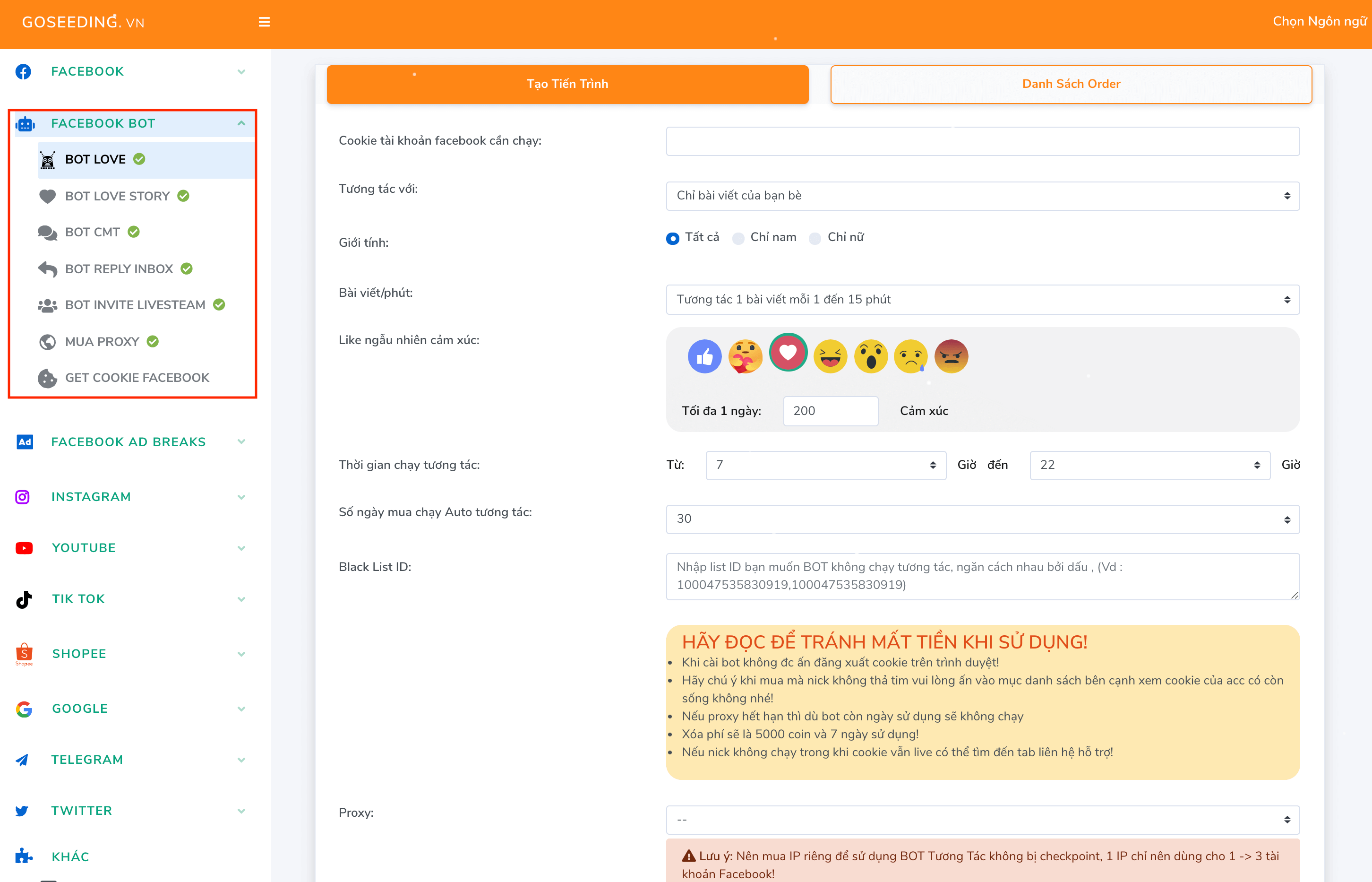Select the red heart Love reaction
Screen dimensions: 1372x882
pyautogui.click(x=788, y=352)
